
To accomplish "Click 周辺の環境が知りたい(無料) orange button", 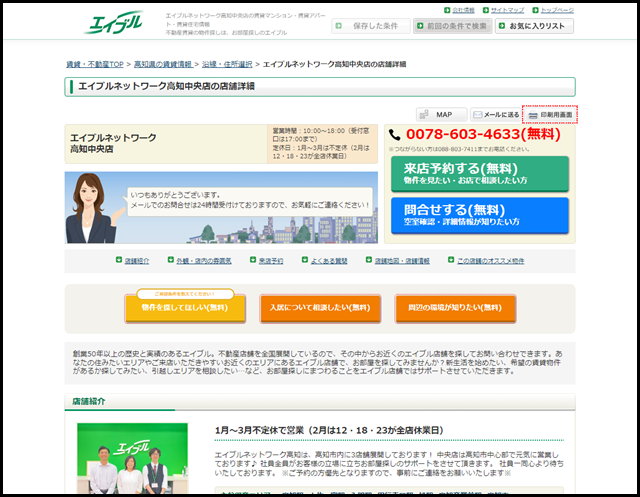I will point(455,308).
